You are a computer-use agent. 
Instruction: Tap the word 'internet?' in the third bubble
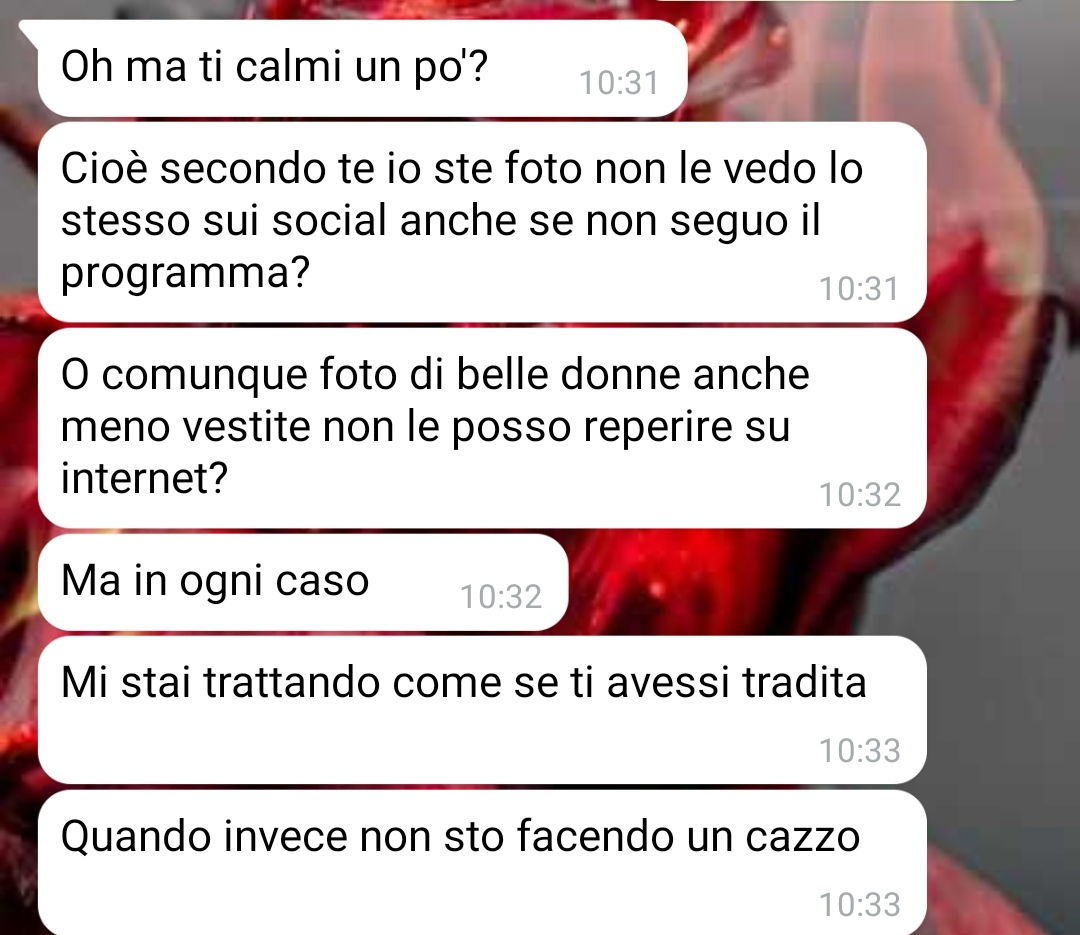(144, 477)
